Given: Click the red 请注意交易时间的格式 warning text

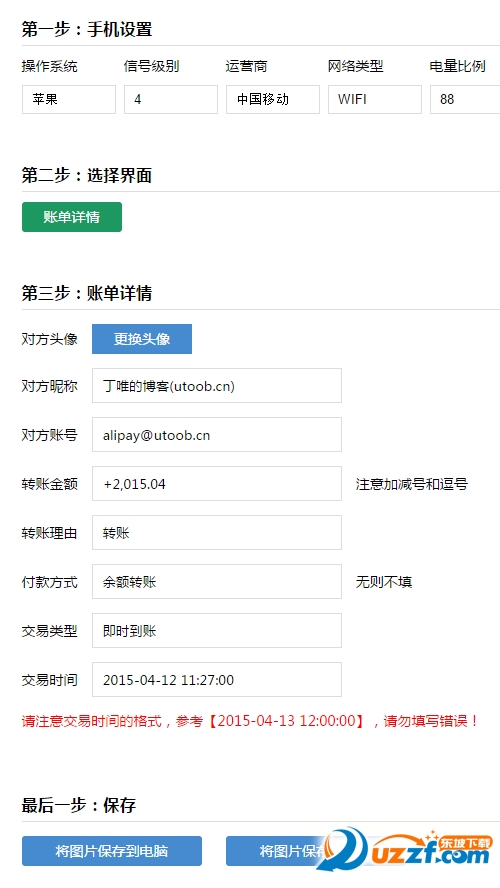Looking at the screenshot, I should 250,721.
